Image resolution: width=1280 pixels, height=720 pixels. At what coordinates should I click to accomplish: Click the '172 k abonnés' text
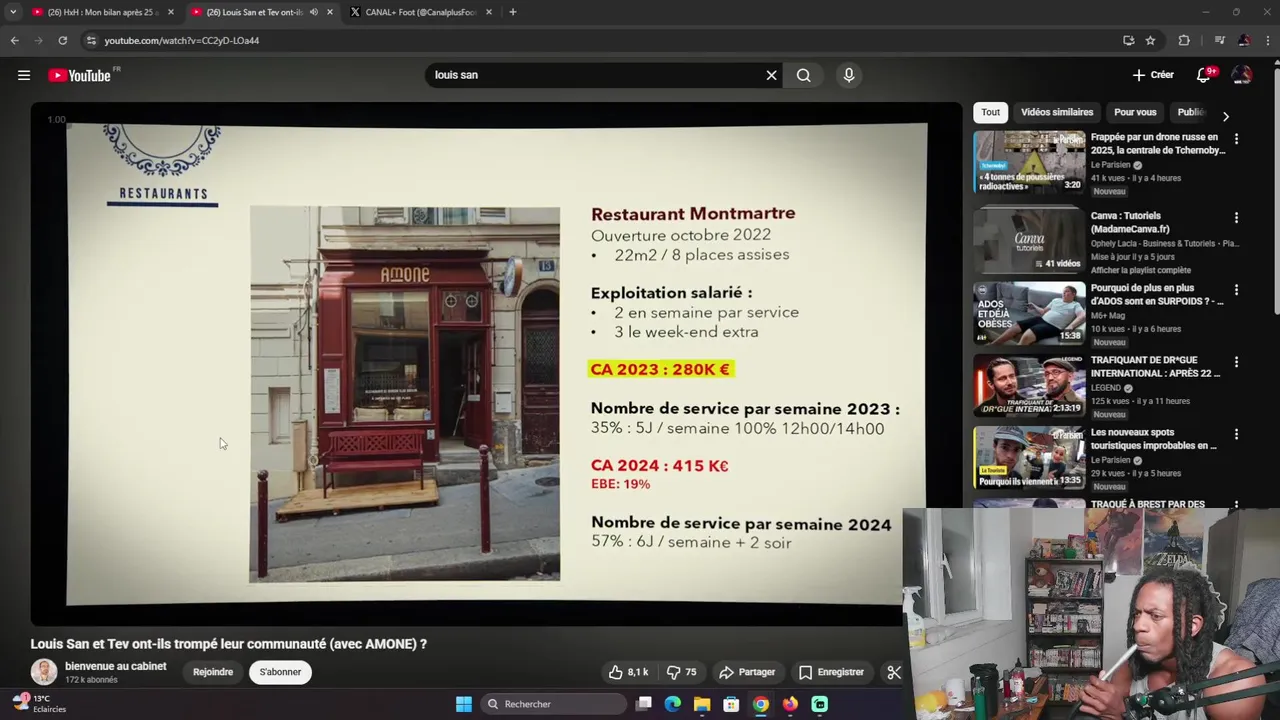coord(91,680)
